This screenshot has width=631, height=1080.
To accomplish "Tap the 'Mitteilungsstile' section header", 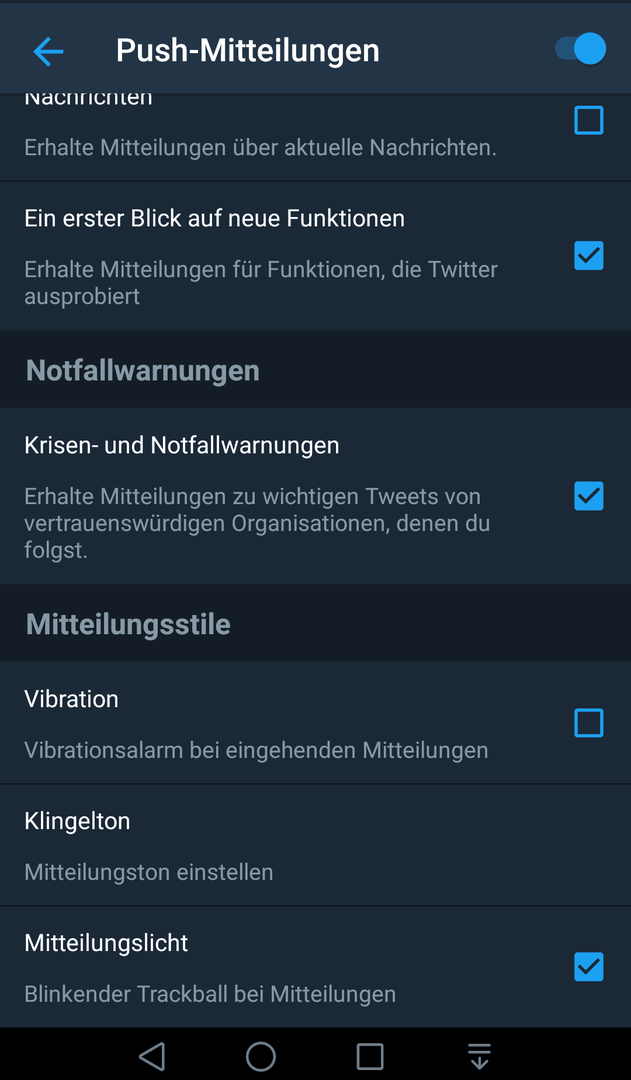I will 128,625.
